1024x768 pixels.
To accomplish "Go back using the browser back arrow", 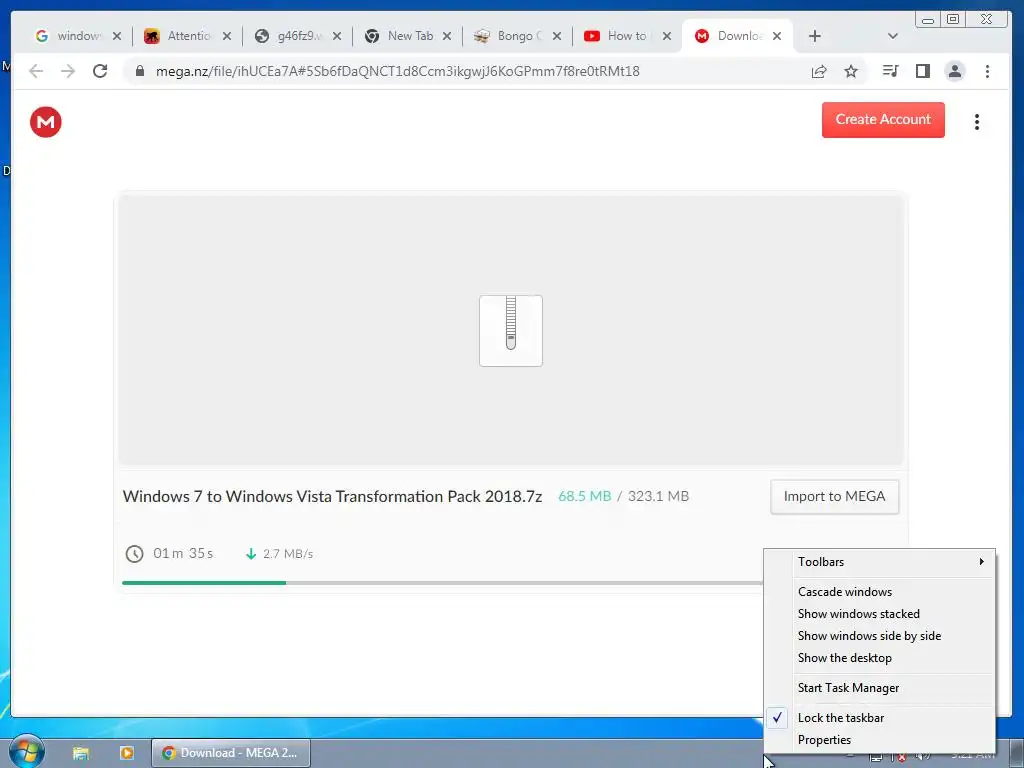I will coord(36,71).
